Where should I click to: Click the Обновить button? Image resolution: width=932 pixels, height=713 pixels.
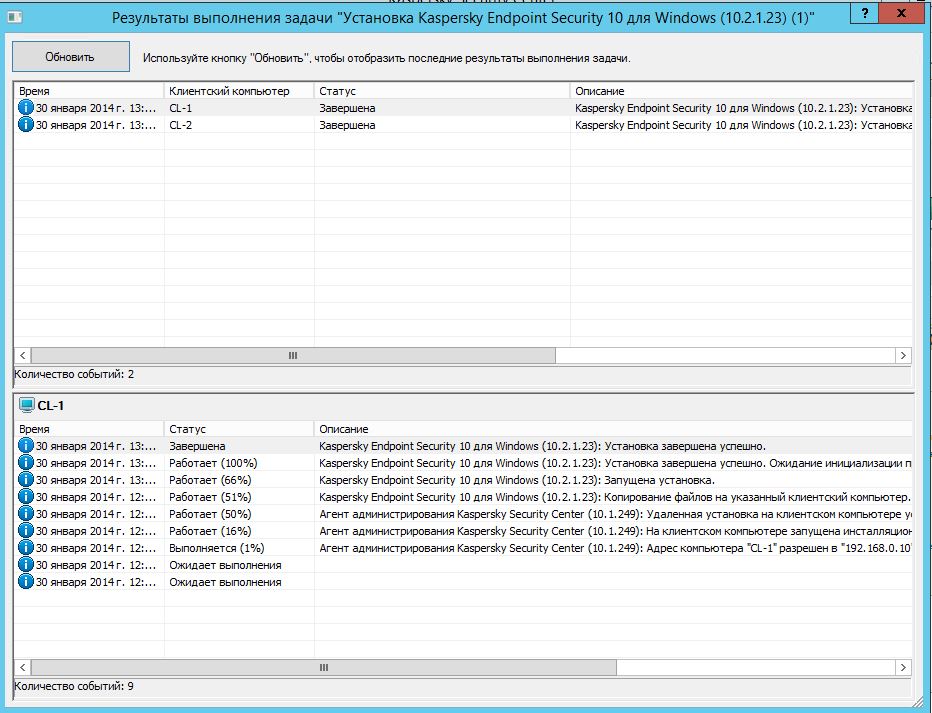(71, 57)
